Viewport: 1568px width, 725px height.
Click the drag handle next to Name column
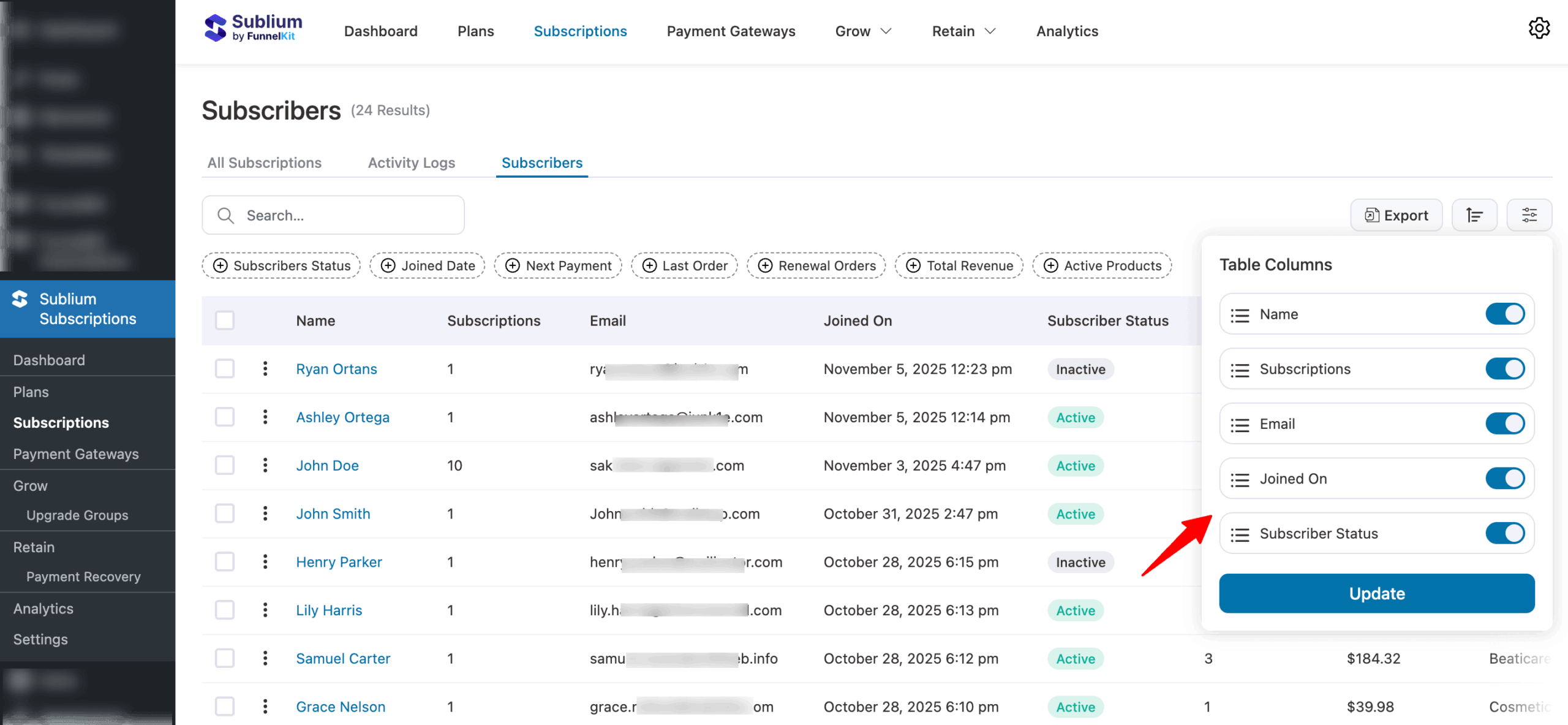pos(1241,314)
